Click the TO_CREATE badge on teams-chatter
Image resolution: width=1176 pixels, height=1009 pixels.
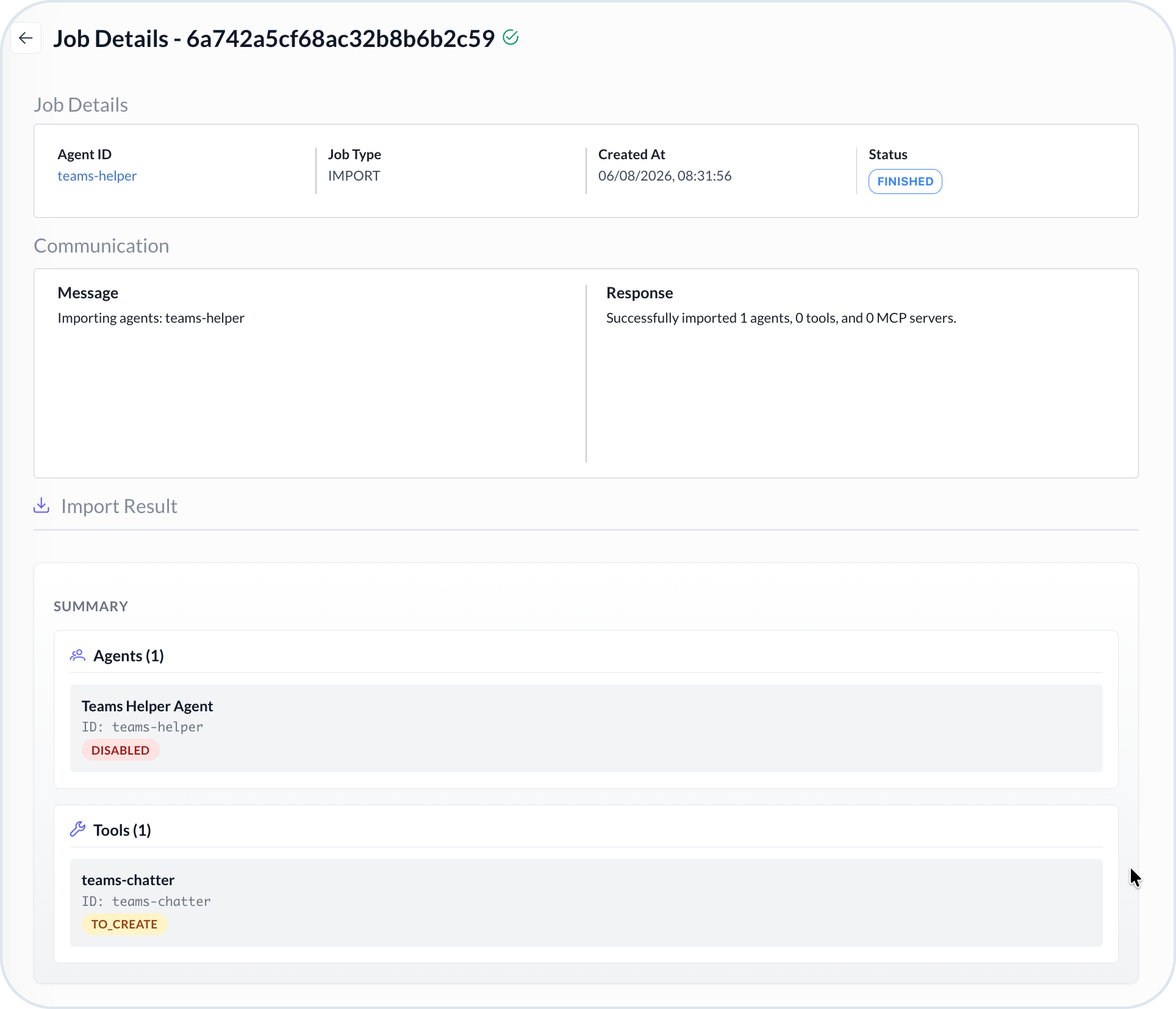tap(124, 924)
